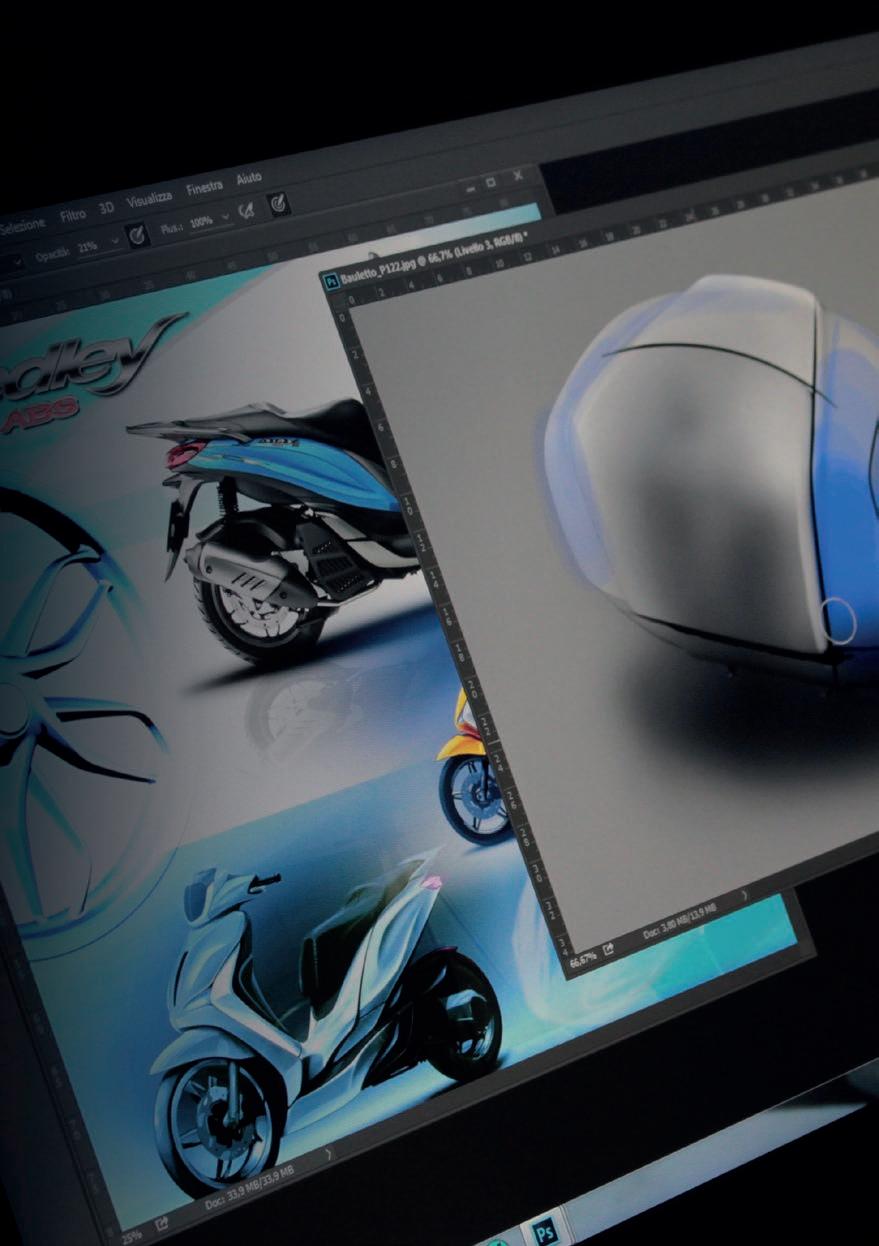Click the Ps icon on Bauletto_P122.jpg title
Viewport: 879px width, 1246px height.
pos(331,283)
